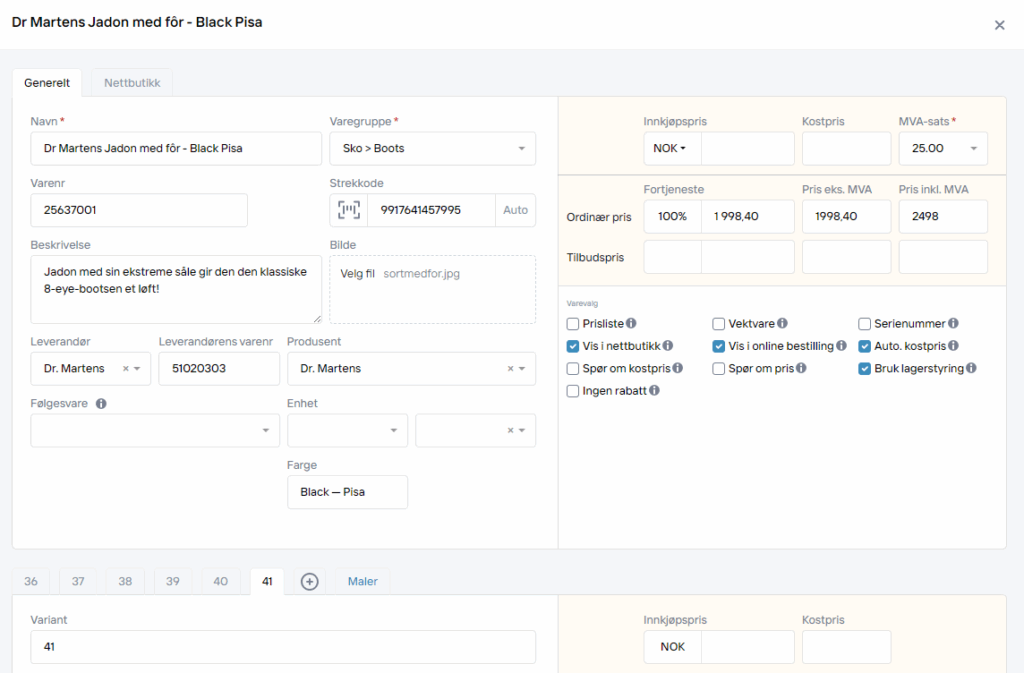Screen dimensions: 1024x673
Task: Open the Maler templates button
Action: (x=362, y=582)
